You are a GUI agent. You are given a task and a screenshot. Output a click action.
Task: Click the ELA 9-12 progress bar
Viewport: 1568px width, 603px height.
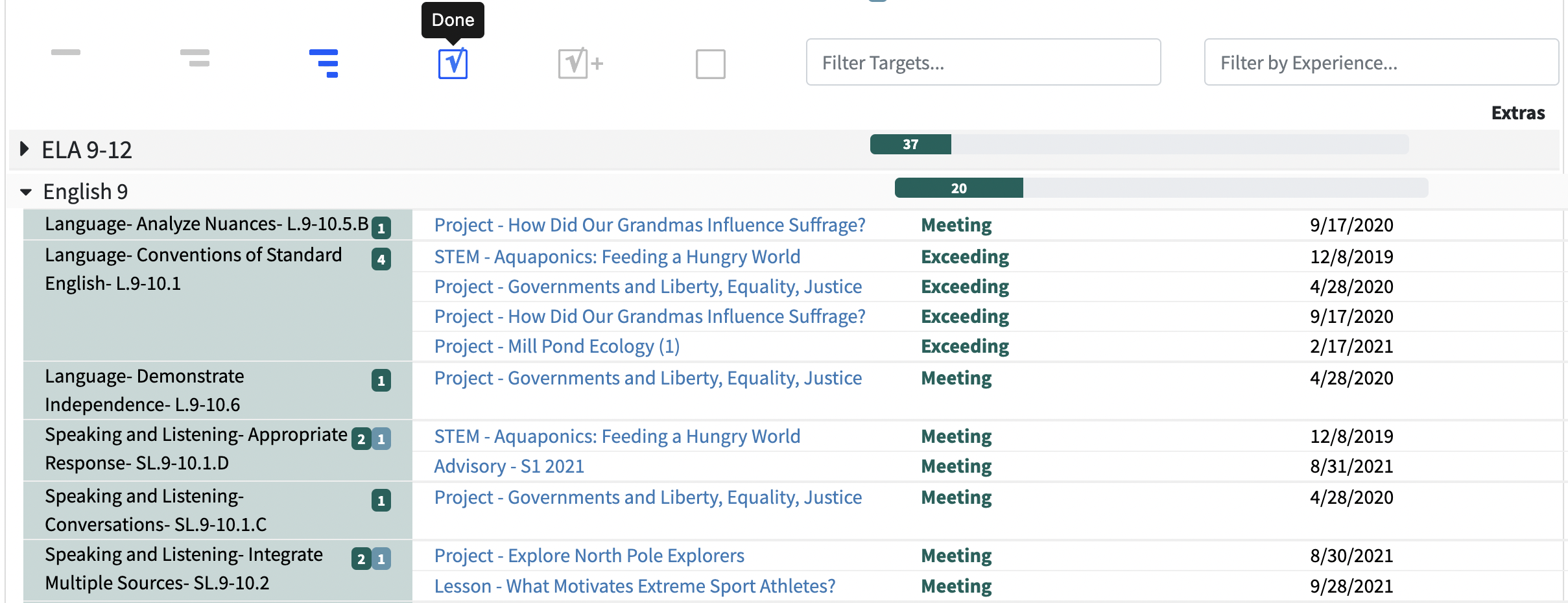pyautogui.click(x=1139, y=144)
